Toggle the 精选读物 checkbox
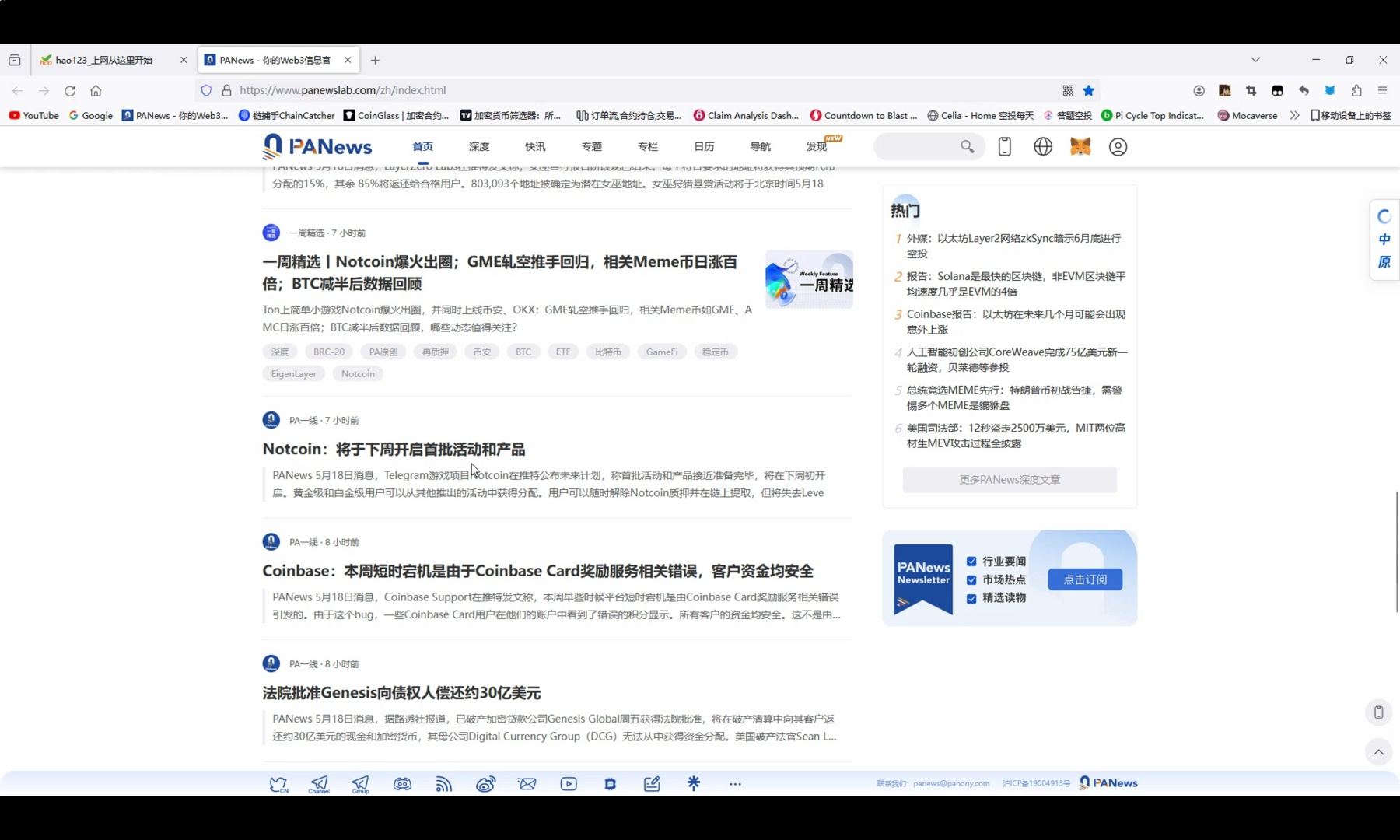Screen dimensions: 1400x840 click(971, 599)
